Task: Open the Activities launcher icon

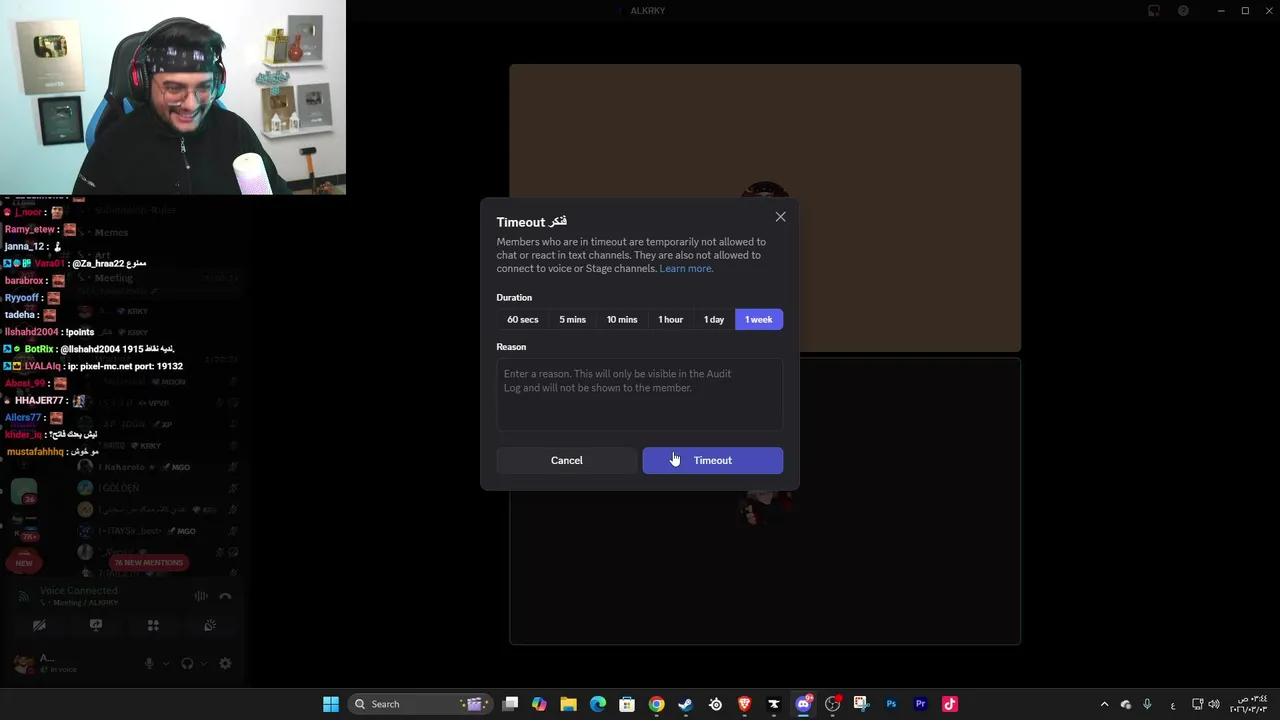Action: click(x=153, y=626)
